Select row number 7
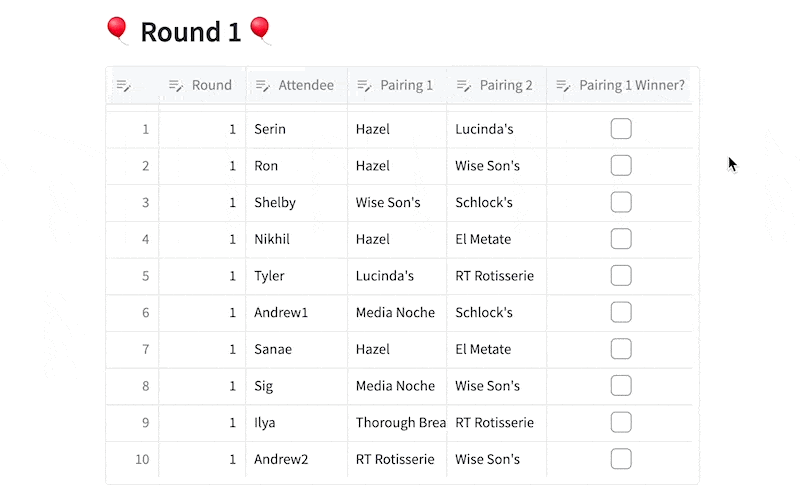 (x=133, y=349)
